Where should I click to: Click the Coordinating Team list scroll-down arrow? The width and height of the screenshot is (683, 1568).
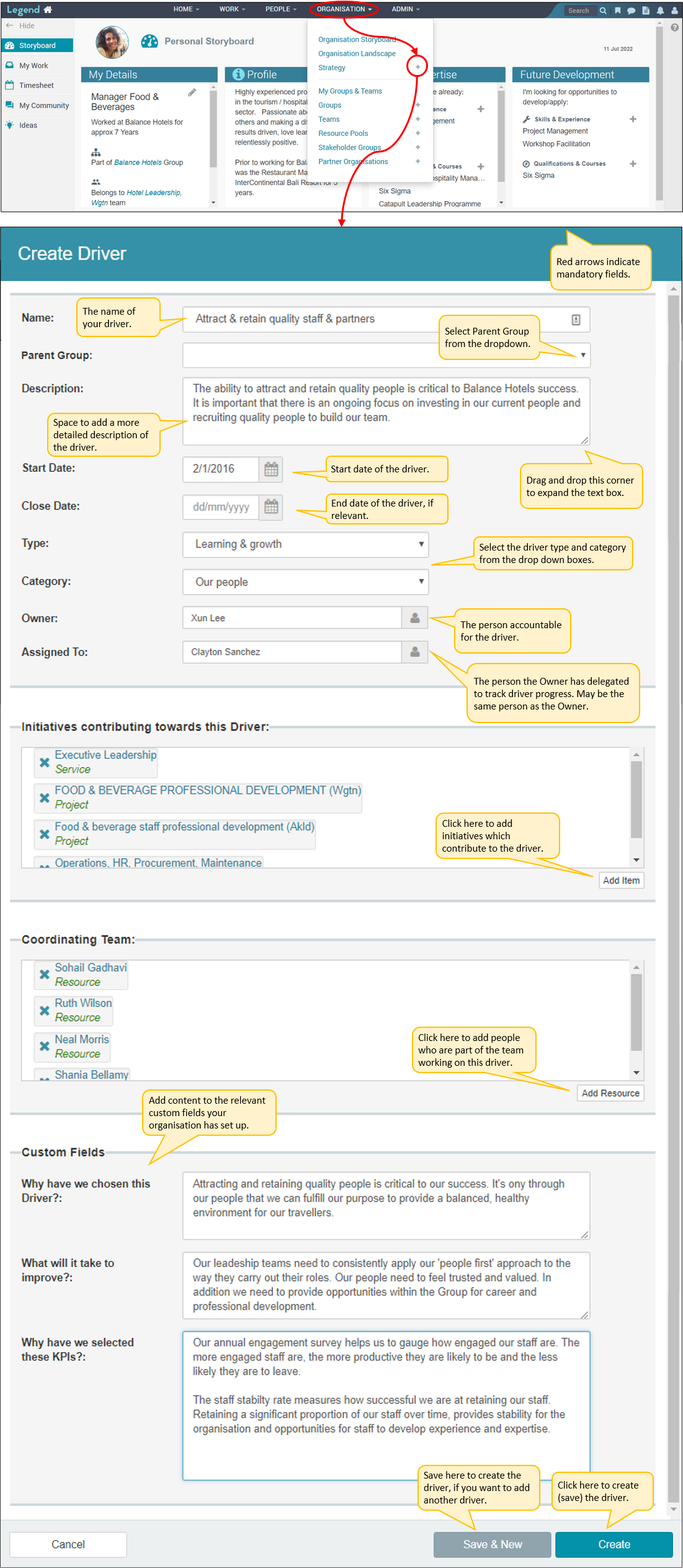click(x=636, y=1073)
